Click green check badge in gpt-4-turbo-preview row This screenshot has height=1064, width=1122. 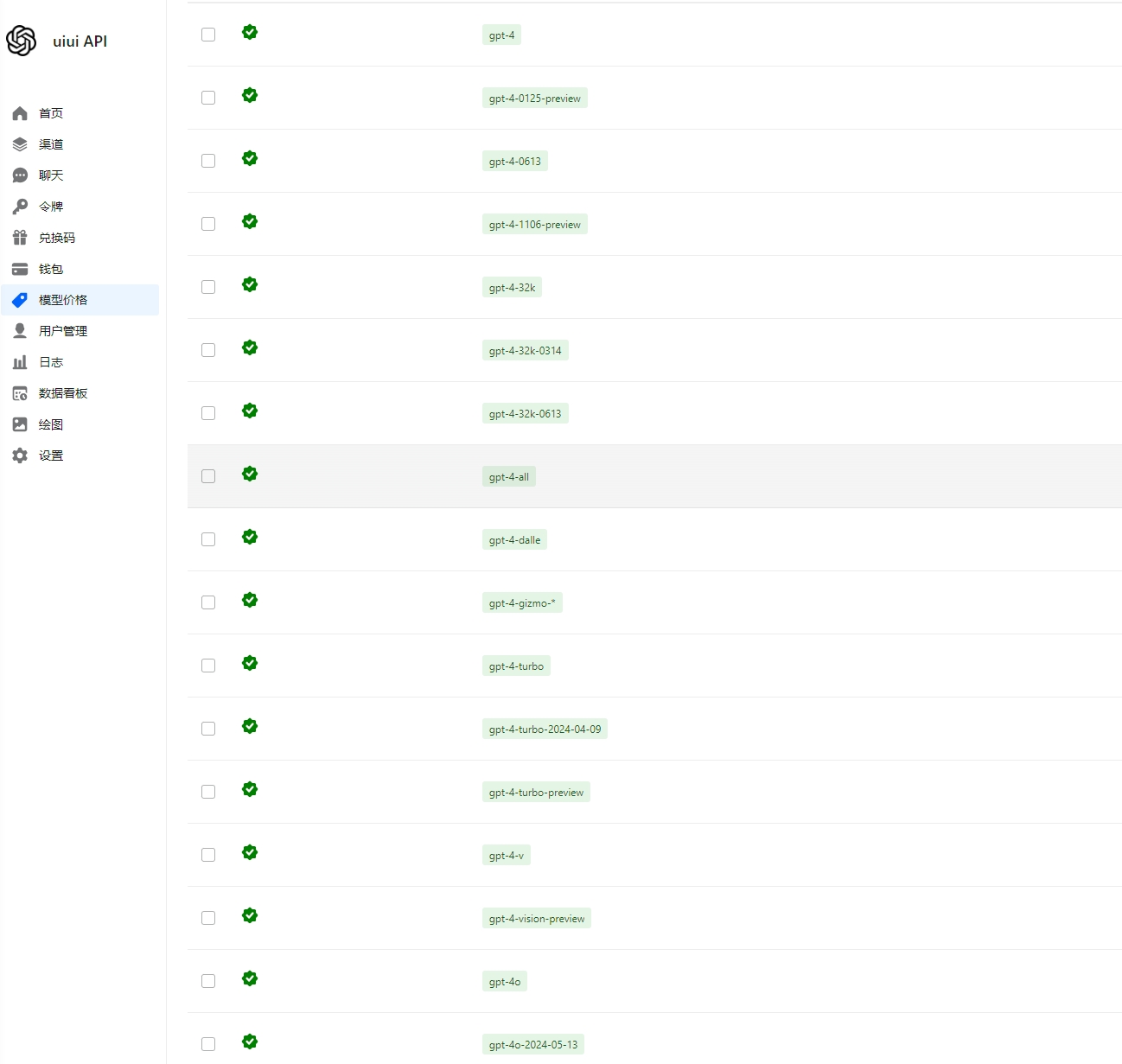250,789
